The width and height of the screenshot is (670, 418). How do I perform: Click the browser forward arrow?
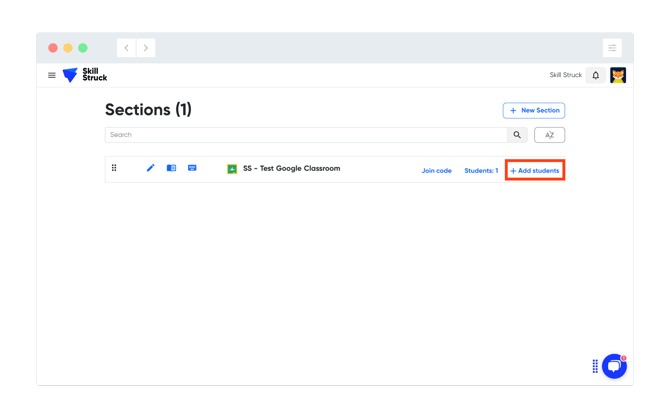click(146, 48)
